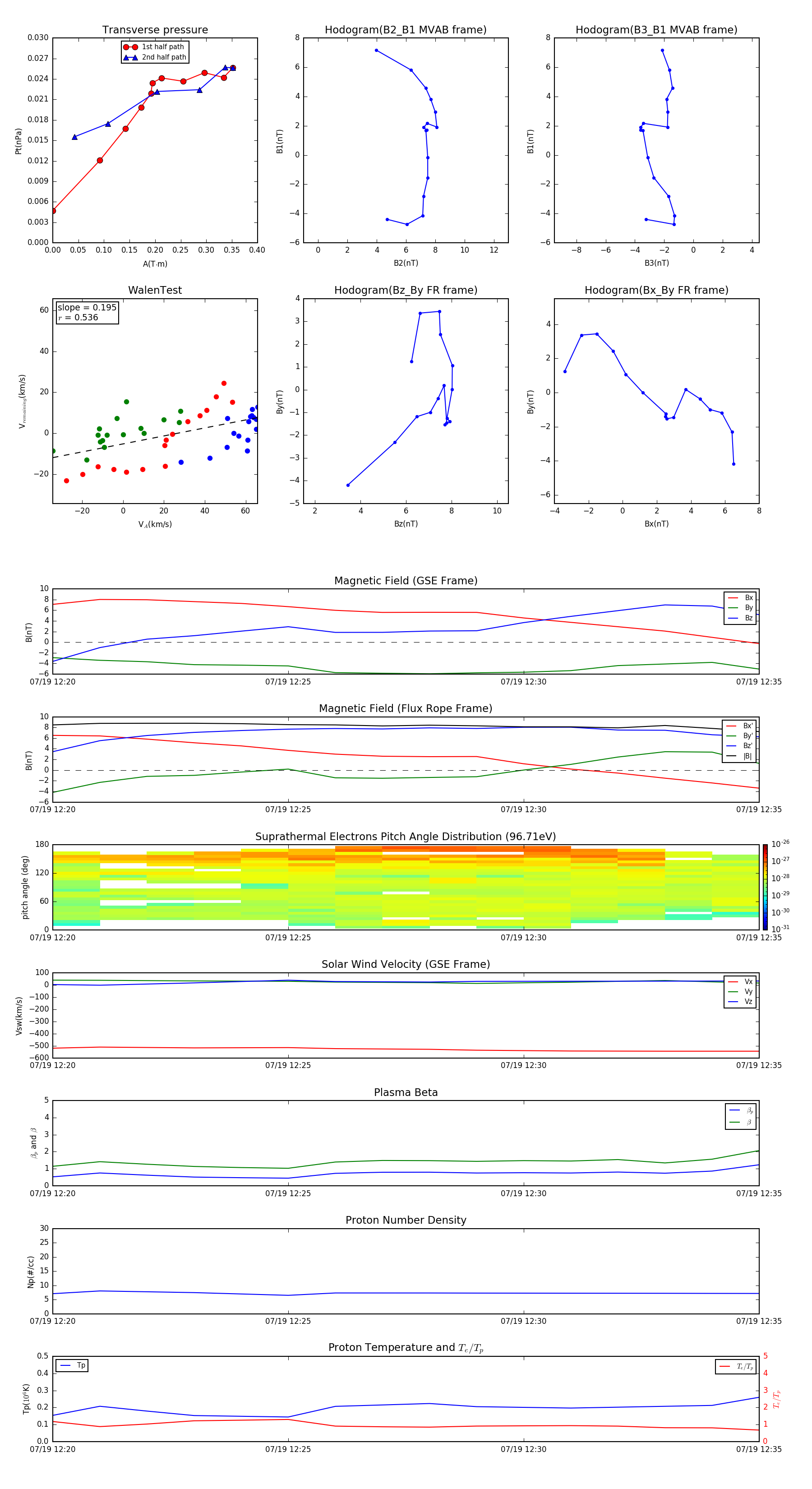Click the Bx' legend entry in Flux Rope panel
Screen dimensions: 812x1489
(x=739, y=726)
